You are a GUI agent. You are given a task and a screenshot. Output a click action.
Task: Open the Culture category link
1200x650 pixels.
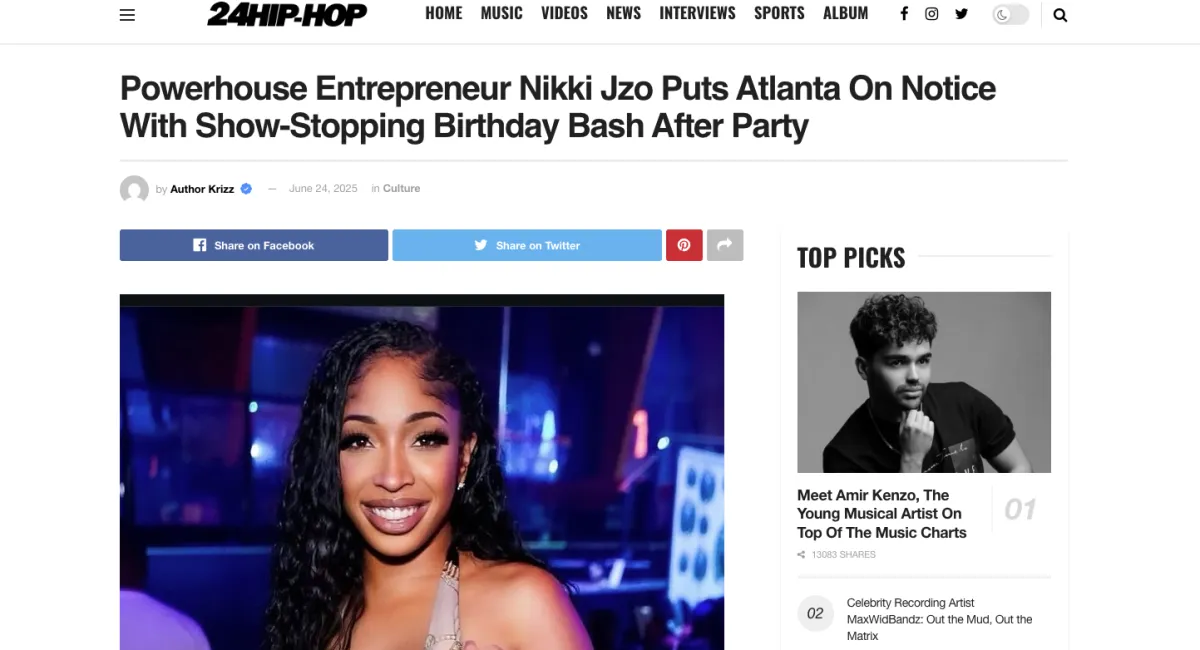(x=401, y=188)
